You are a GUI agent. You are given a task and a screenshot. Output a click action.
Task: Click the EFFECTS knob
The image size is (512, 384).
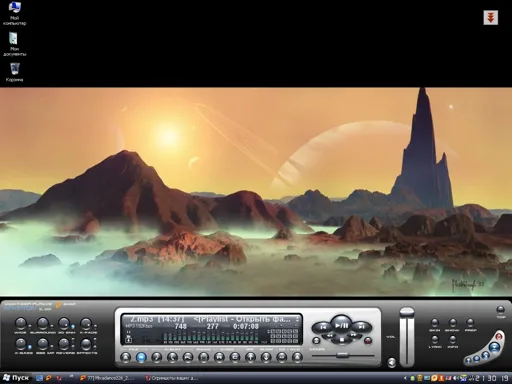point(86,344)
